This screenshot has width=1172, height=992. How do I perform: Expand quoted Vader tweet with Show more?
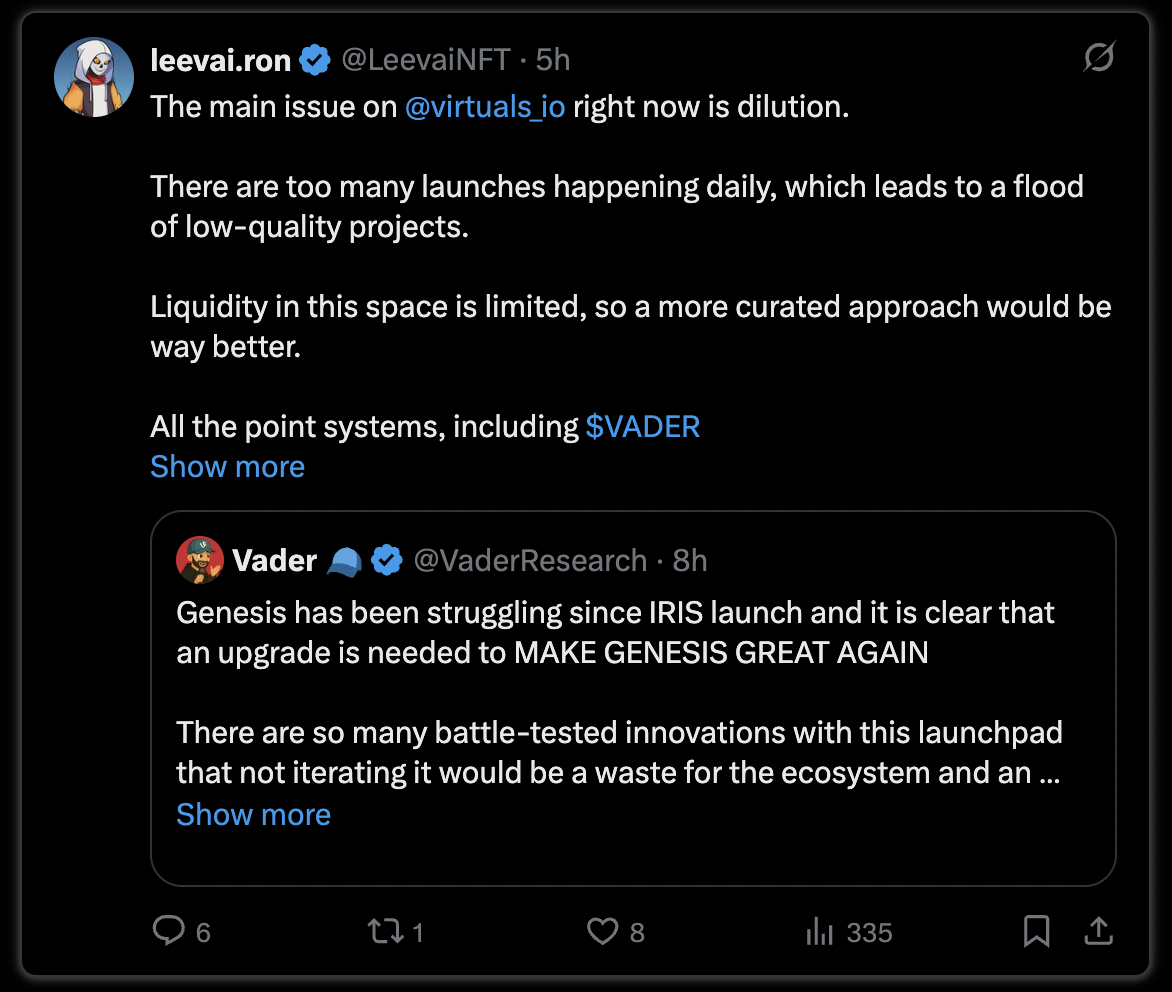pyautogui.click(x=253, y=814)
